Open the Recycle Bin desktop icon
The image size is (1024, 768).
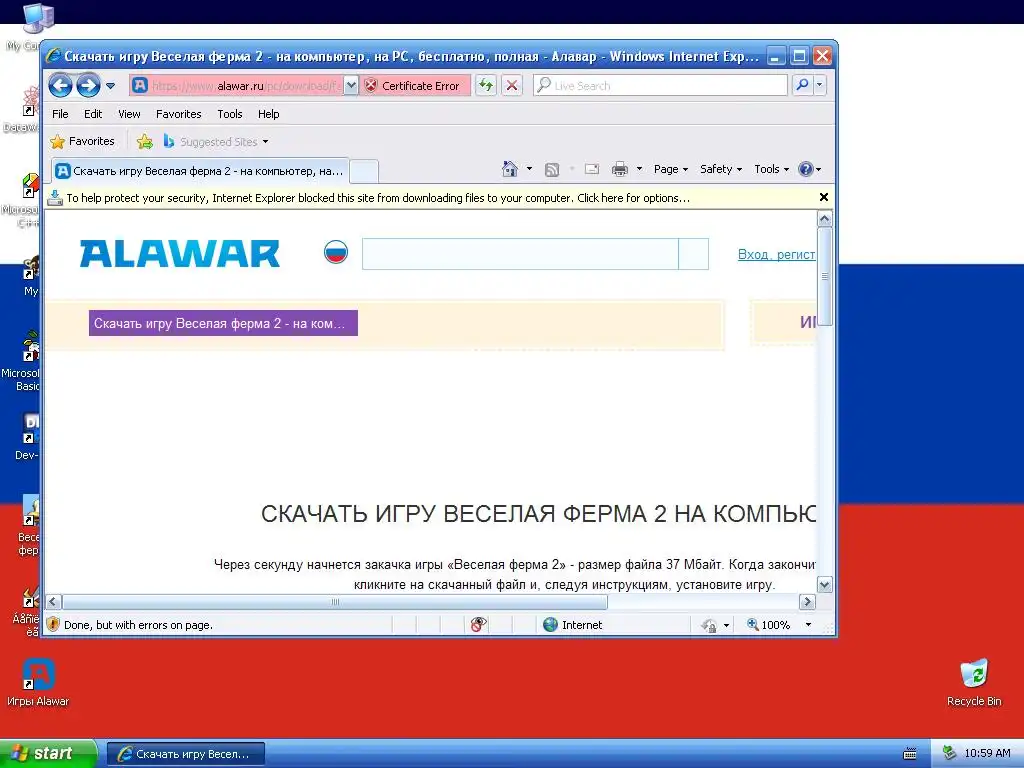pos(974,682)
